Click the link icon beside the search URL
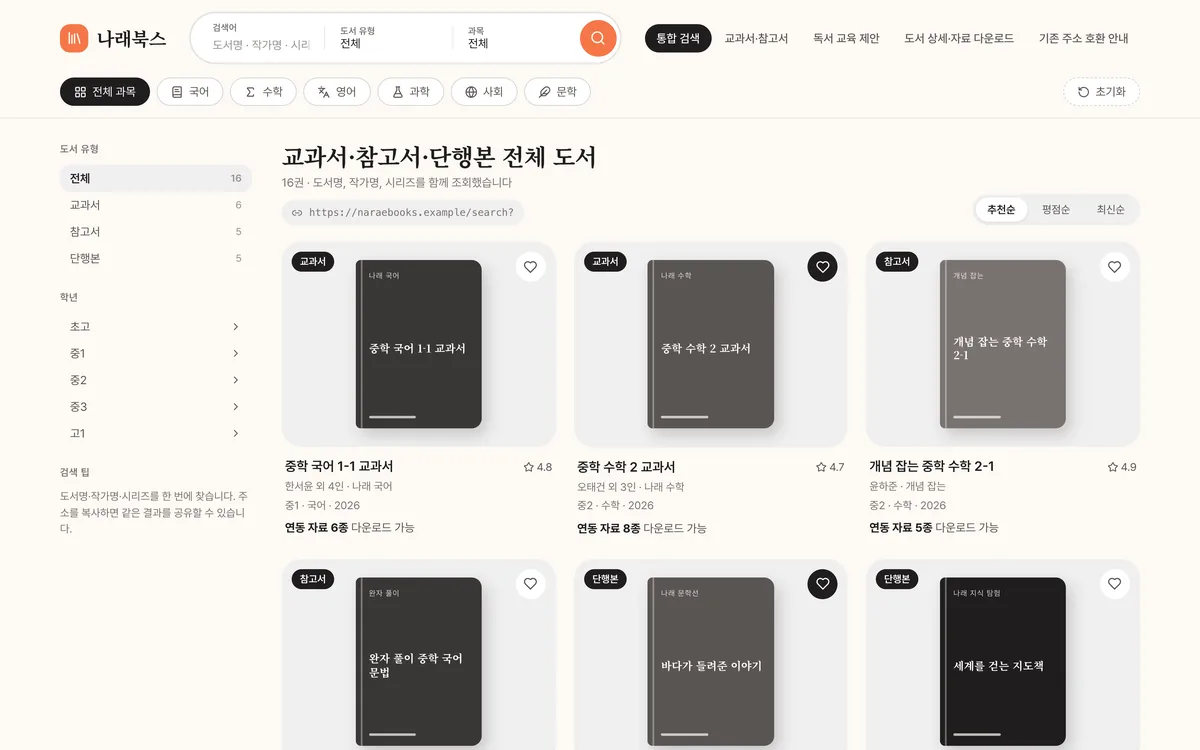This screenshot has height=750, width=1200. (x=297, y=212)
